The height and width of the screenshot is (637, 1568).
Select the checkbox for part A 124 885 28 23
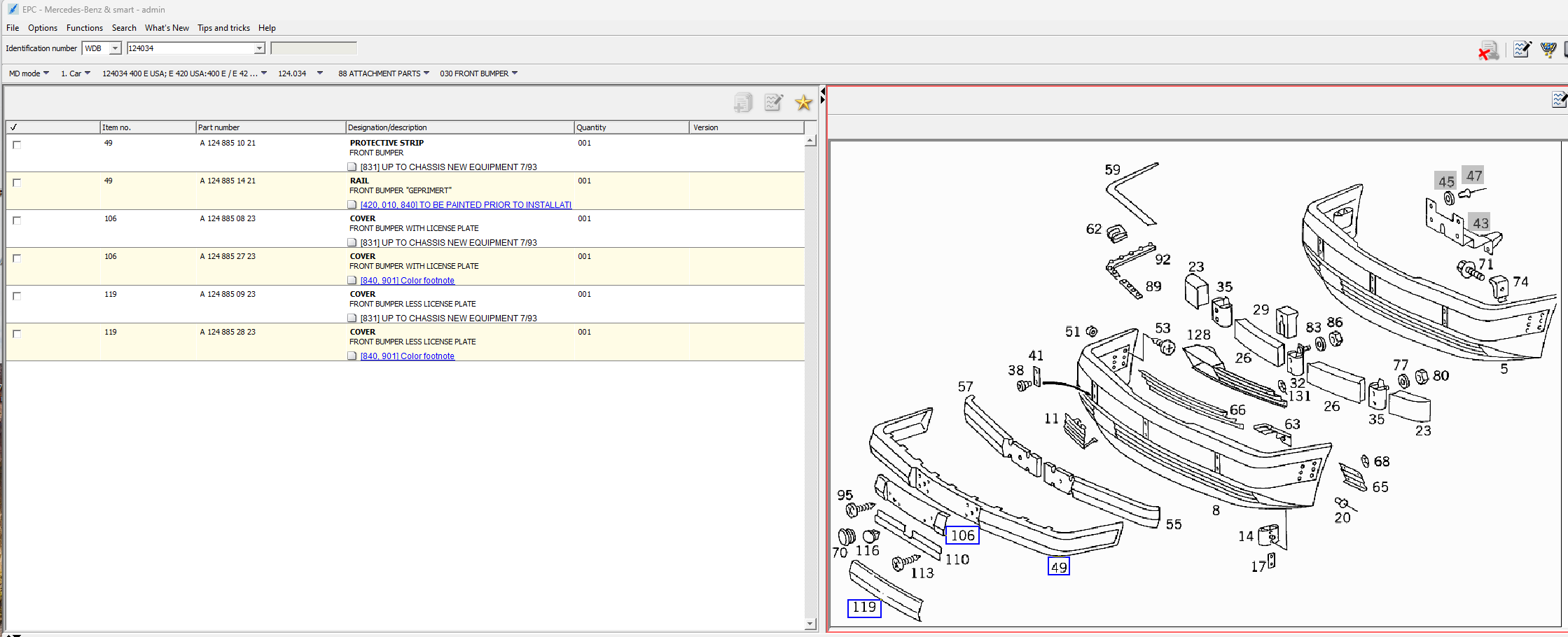pyautogui.click(x=17, y=334)
